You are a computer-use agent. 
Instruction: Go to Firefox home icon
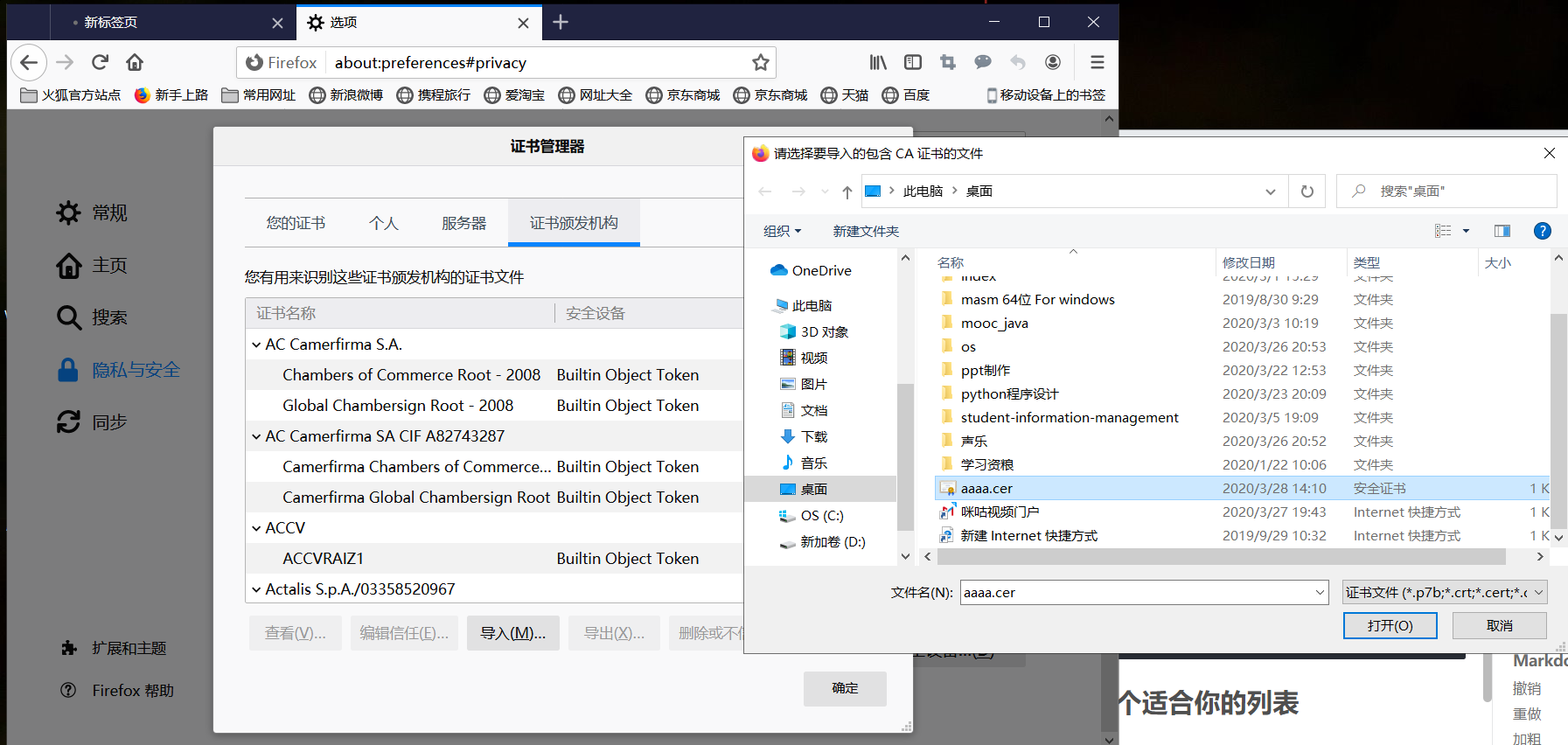[135, 62]
